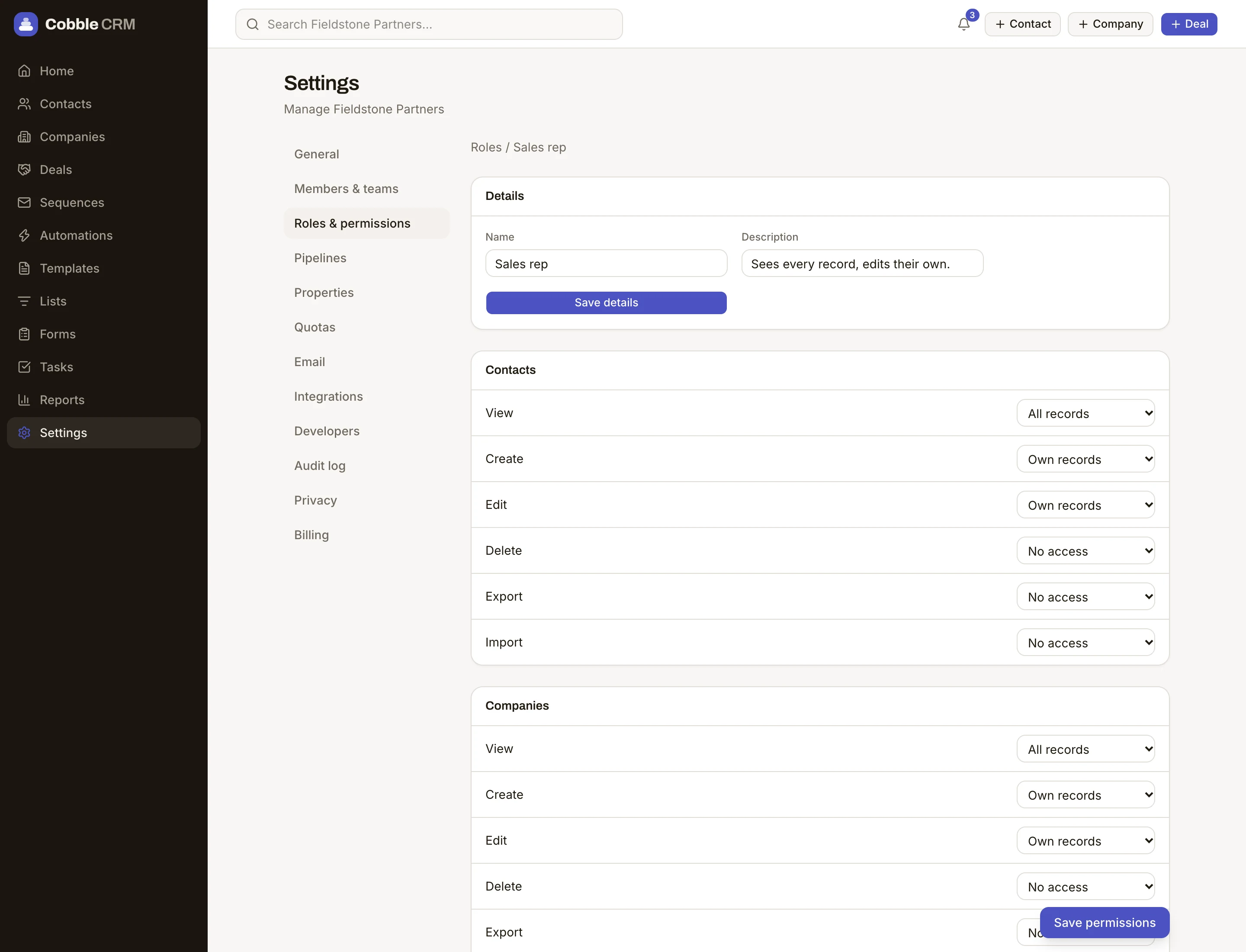
Task: Focus the role Description input field
Action: pyautogui.click(x=862, y=264)
